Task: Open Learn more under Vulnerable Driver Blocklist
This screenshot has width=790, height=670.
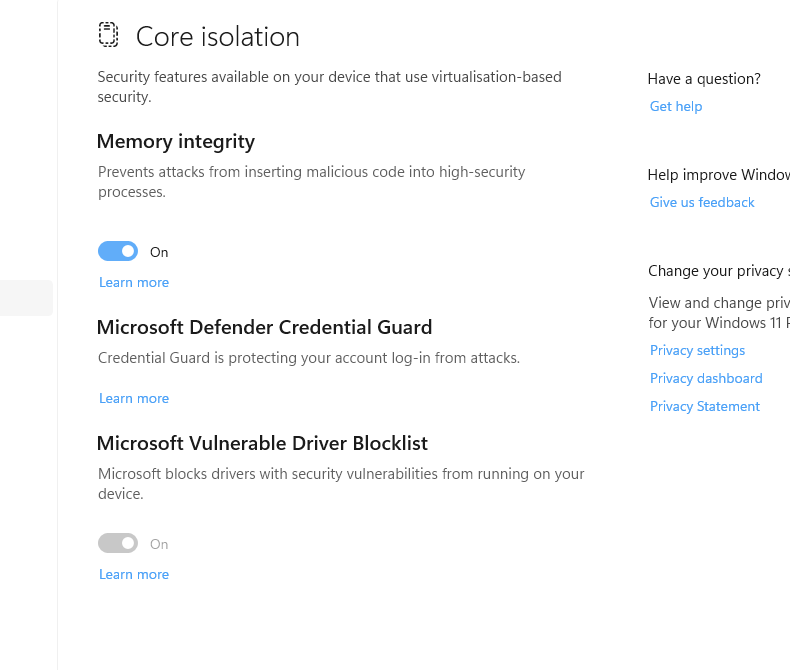Action: [x=134, y=575]
